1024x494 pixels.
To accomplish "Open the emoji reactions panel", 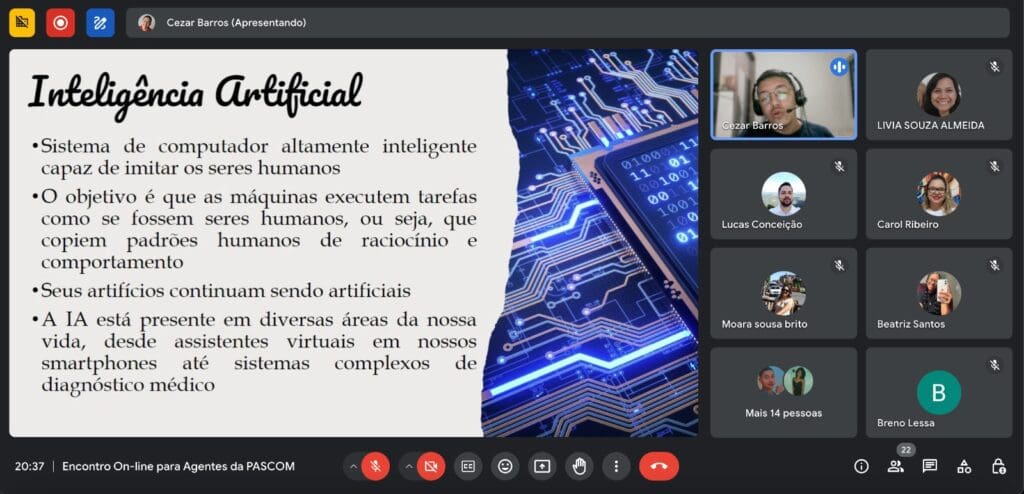I will tap(505, 466).
